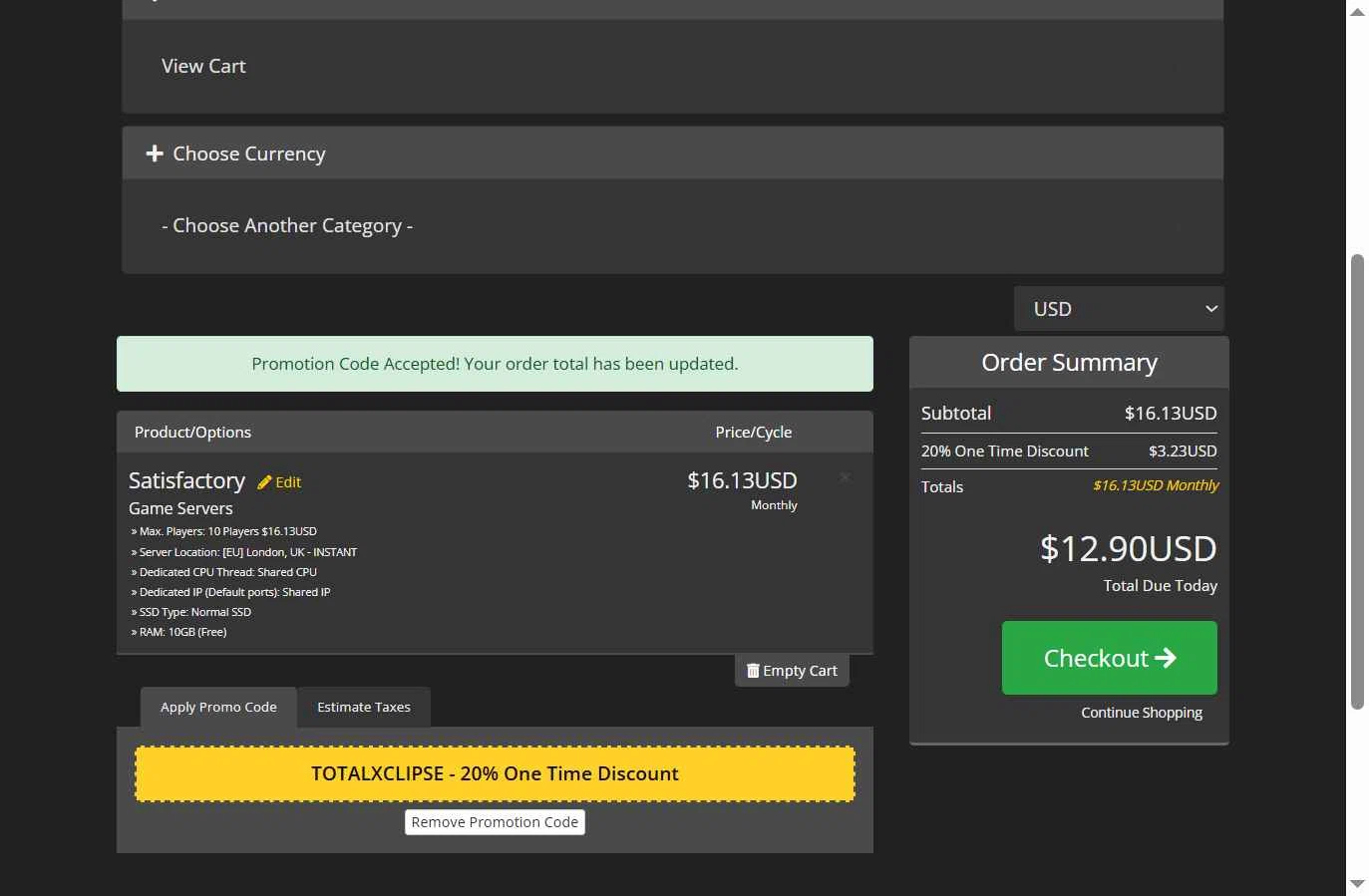
Task: Click the plus icon beside Choose Currency
Action: pyautogui.click(x=155, y=153)
